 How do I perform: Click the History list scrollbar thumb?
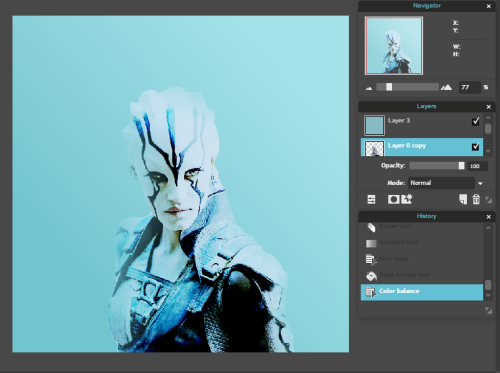(x=488, y=285)
